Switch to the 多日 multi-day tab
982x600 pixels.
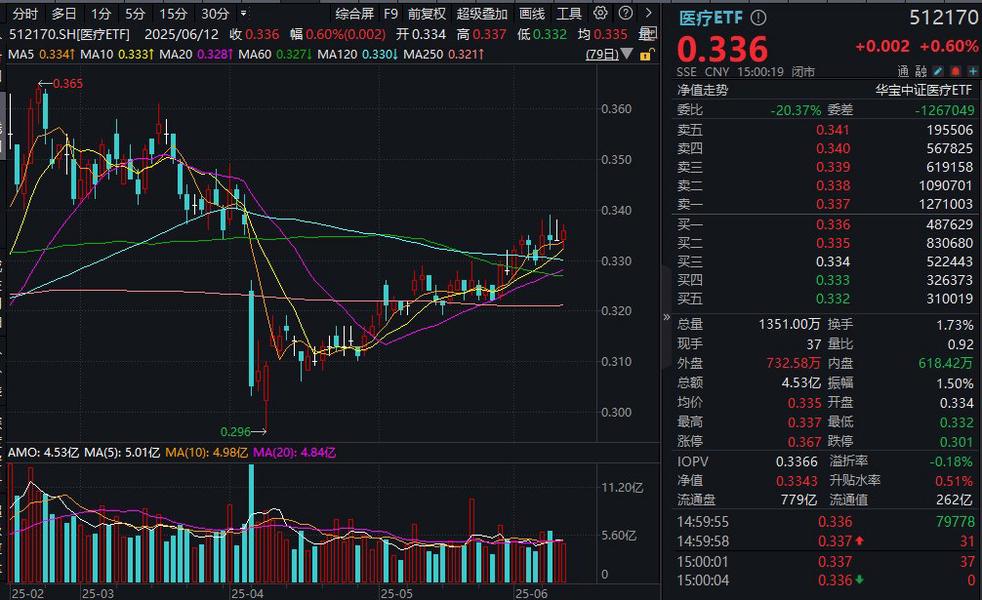[x=62, y=14]
